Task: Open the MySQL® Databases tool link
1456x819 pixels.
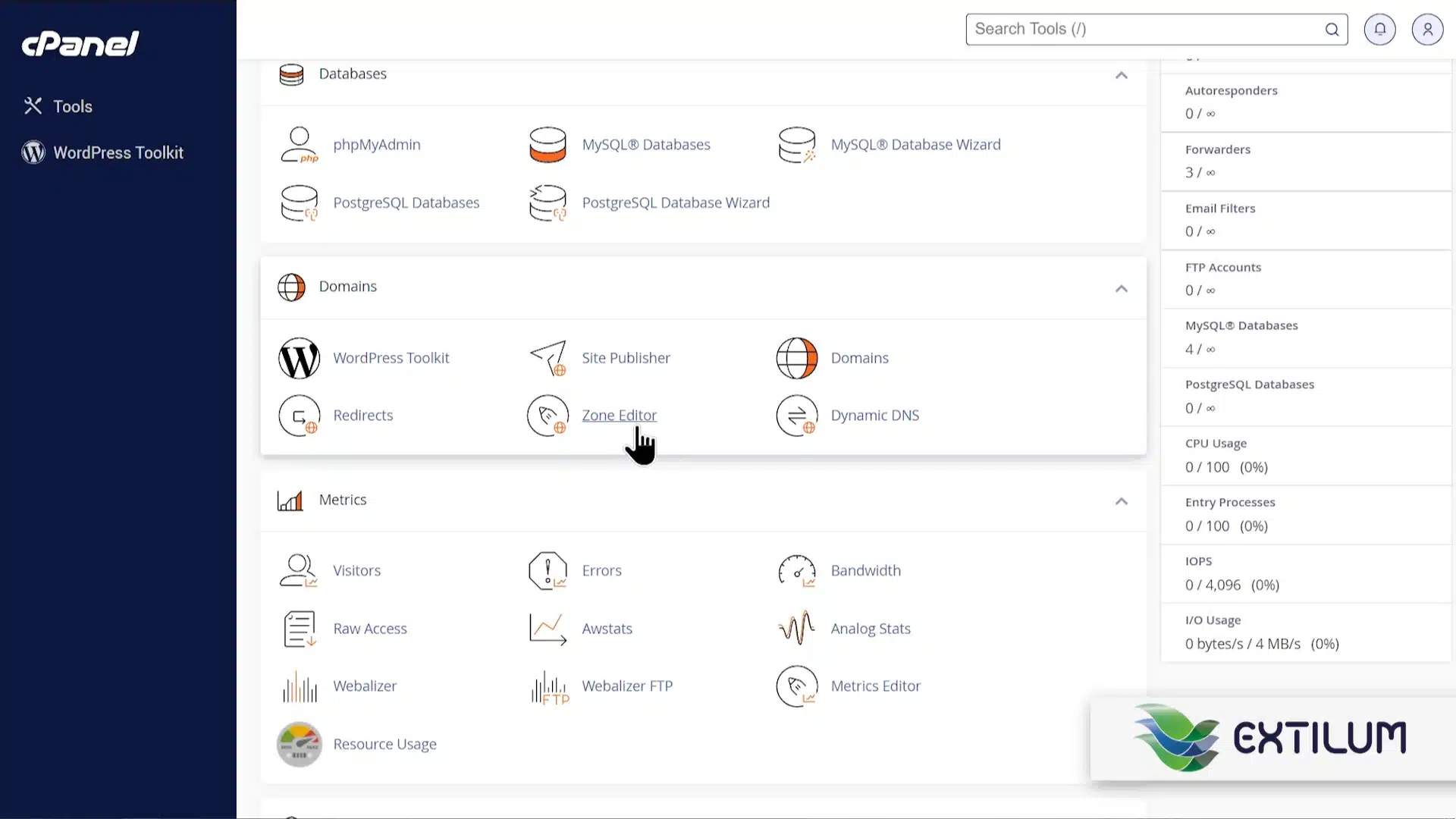Action: coord(646,145)
